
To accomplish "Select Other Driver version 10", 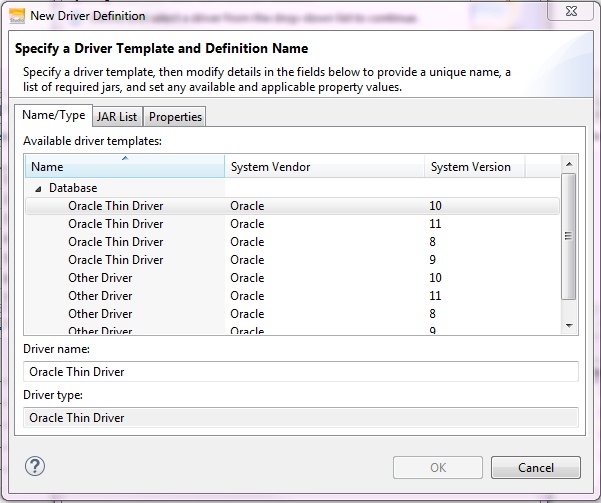I will 100,278.
